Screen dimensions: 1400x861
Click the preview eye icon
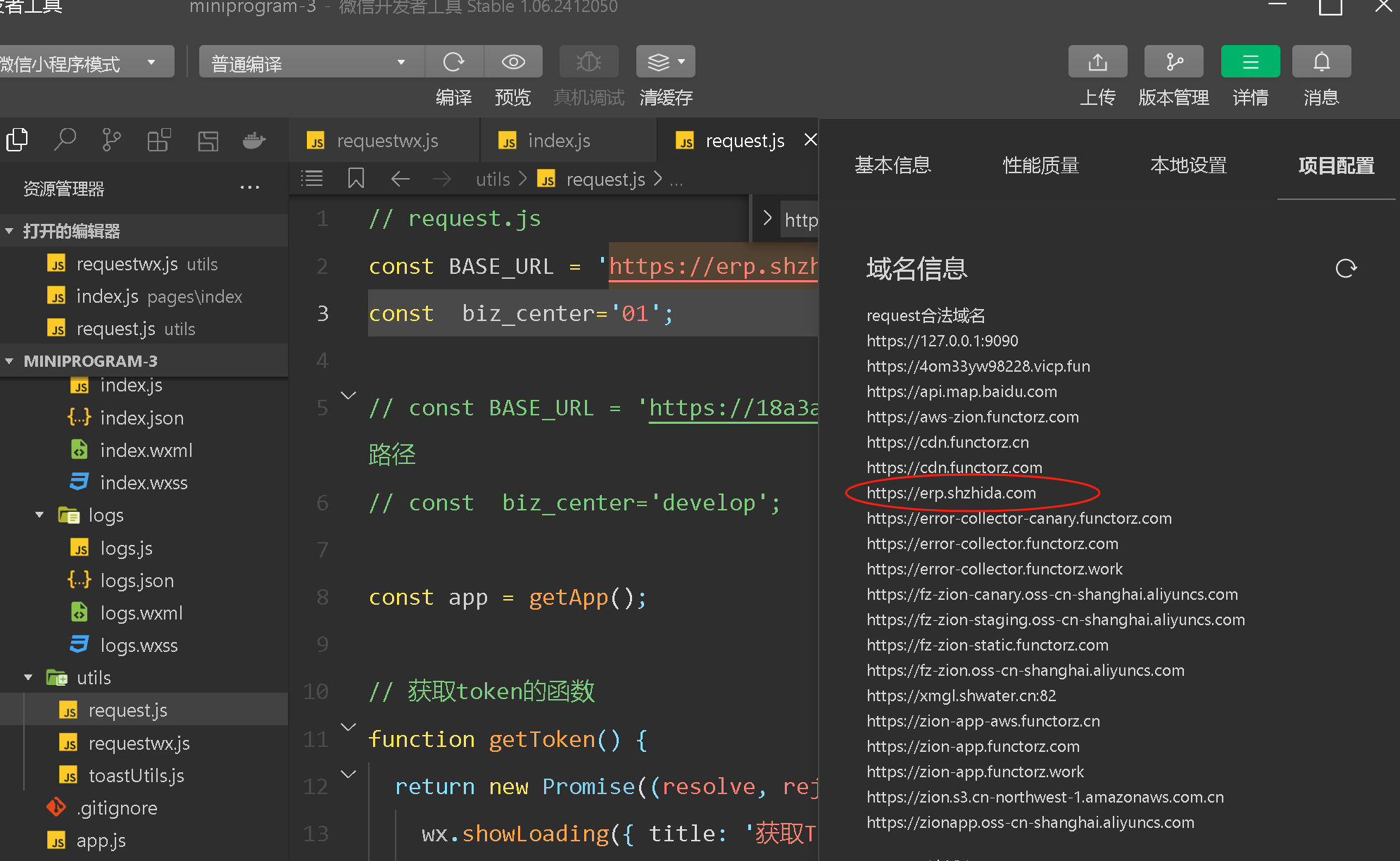pos(513,62)
